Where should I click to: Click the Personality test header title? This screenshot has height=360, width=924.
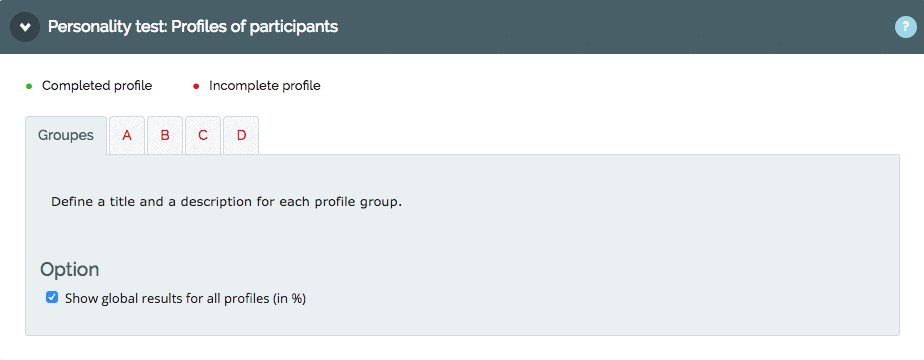point(193,27)
